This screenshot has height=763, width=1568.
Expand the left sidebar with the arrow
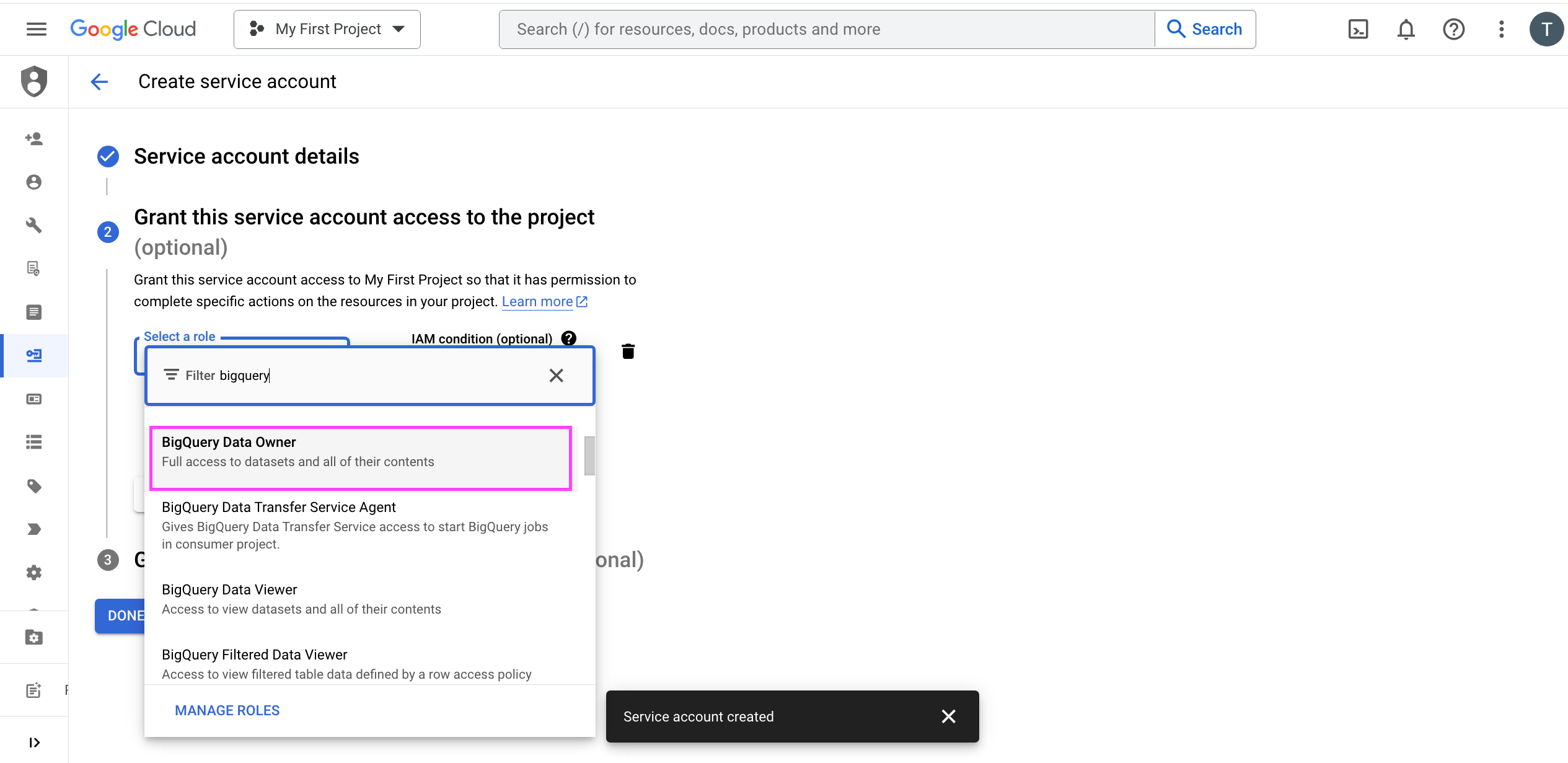pos(34,743)
